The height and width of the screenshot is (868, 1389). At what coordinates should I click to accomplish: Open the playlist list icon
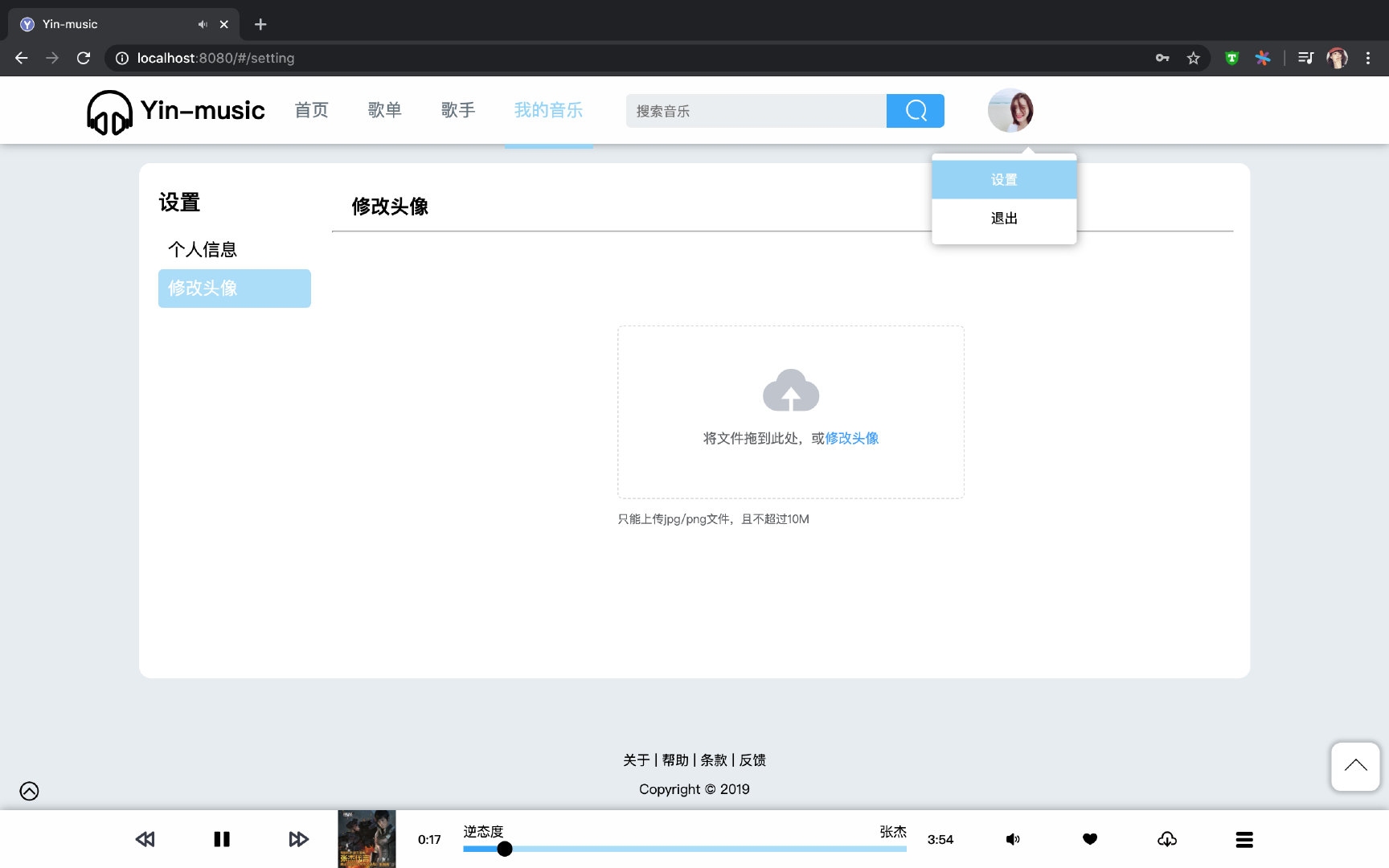[x=1244, y=839]
